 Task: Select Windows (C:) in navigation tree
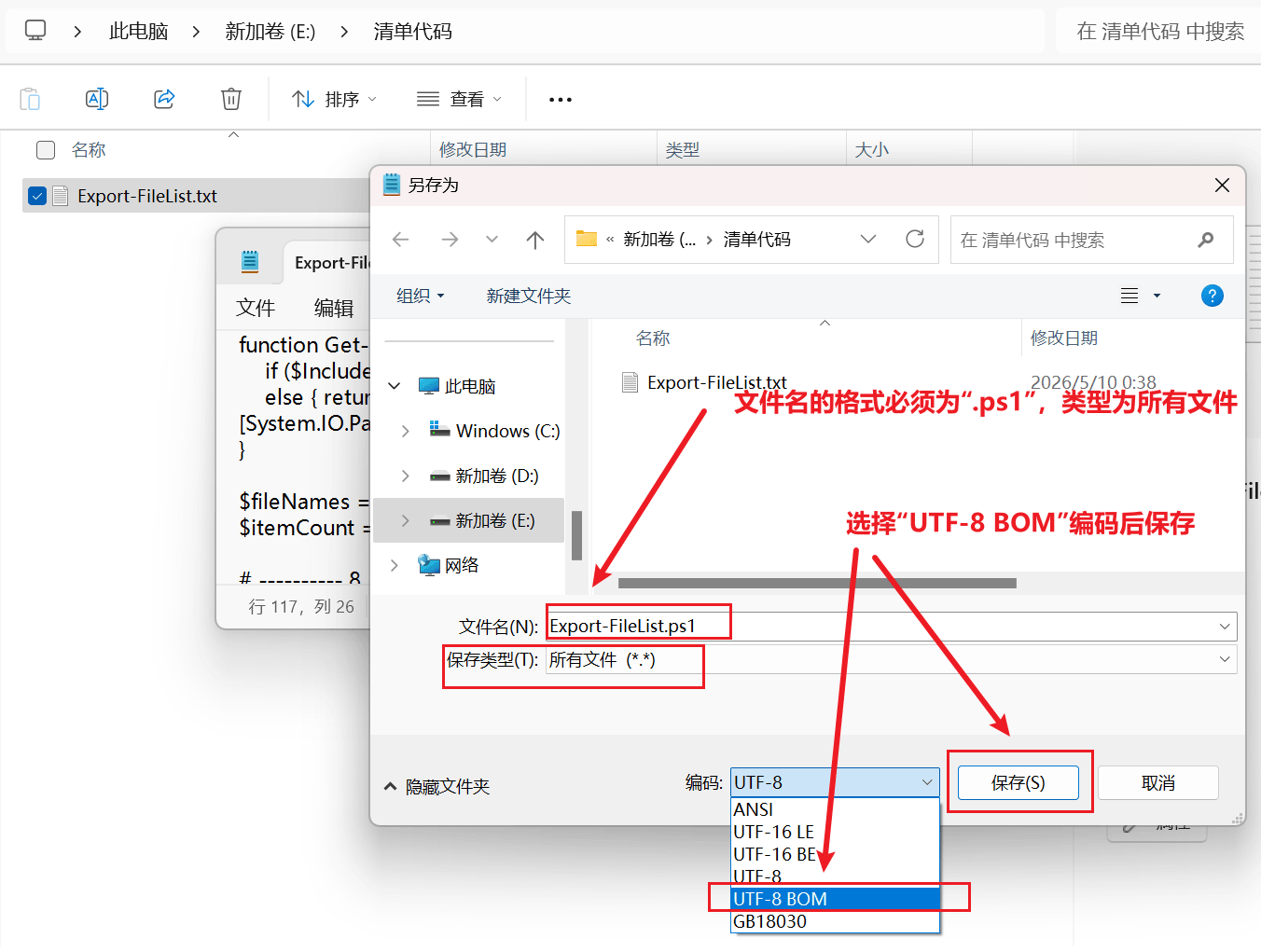click(x=507, y=431)
